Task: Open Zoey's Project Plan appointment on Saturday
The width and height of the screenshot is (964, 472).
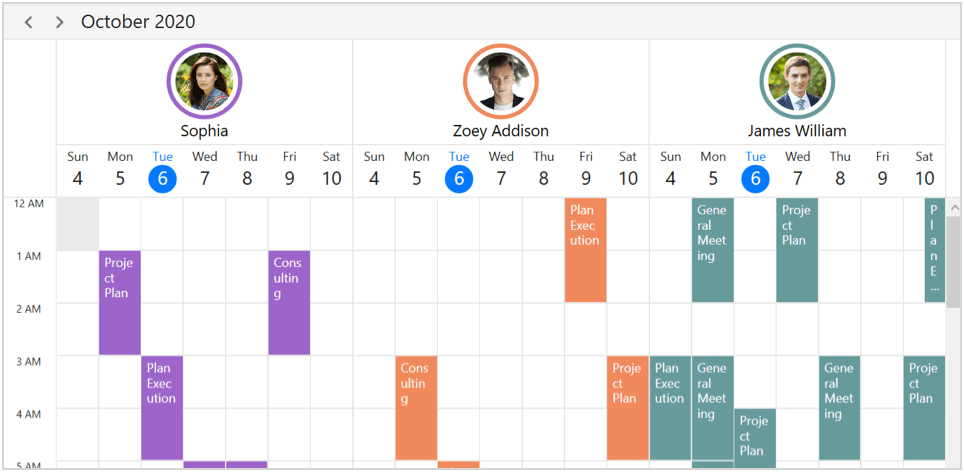Action: pos(628,407)
